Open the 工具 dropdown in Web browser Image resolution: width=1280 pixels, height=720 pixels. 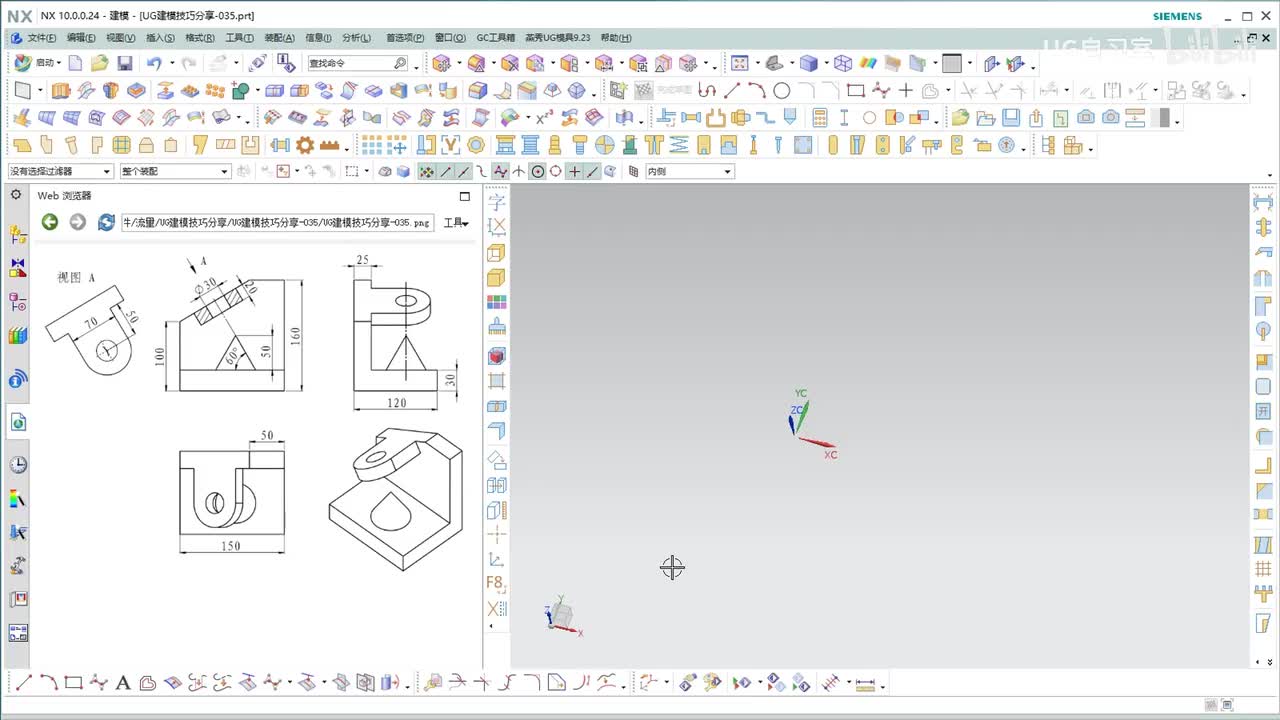click(456, 223)
